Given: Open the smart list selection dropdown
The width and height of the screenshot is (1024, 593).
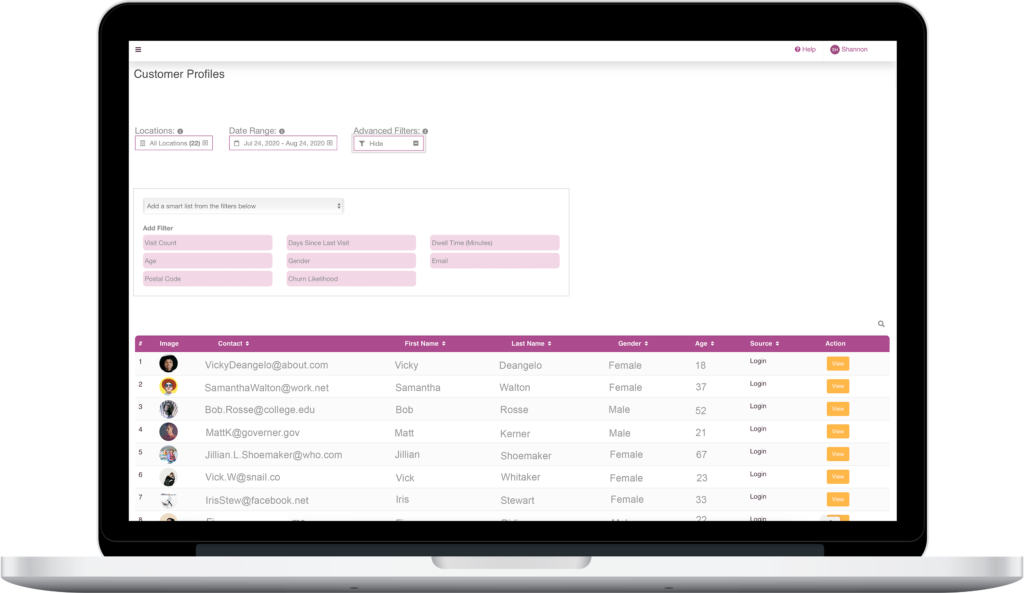Looking at the screenshot, I should (243, 205).
